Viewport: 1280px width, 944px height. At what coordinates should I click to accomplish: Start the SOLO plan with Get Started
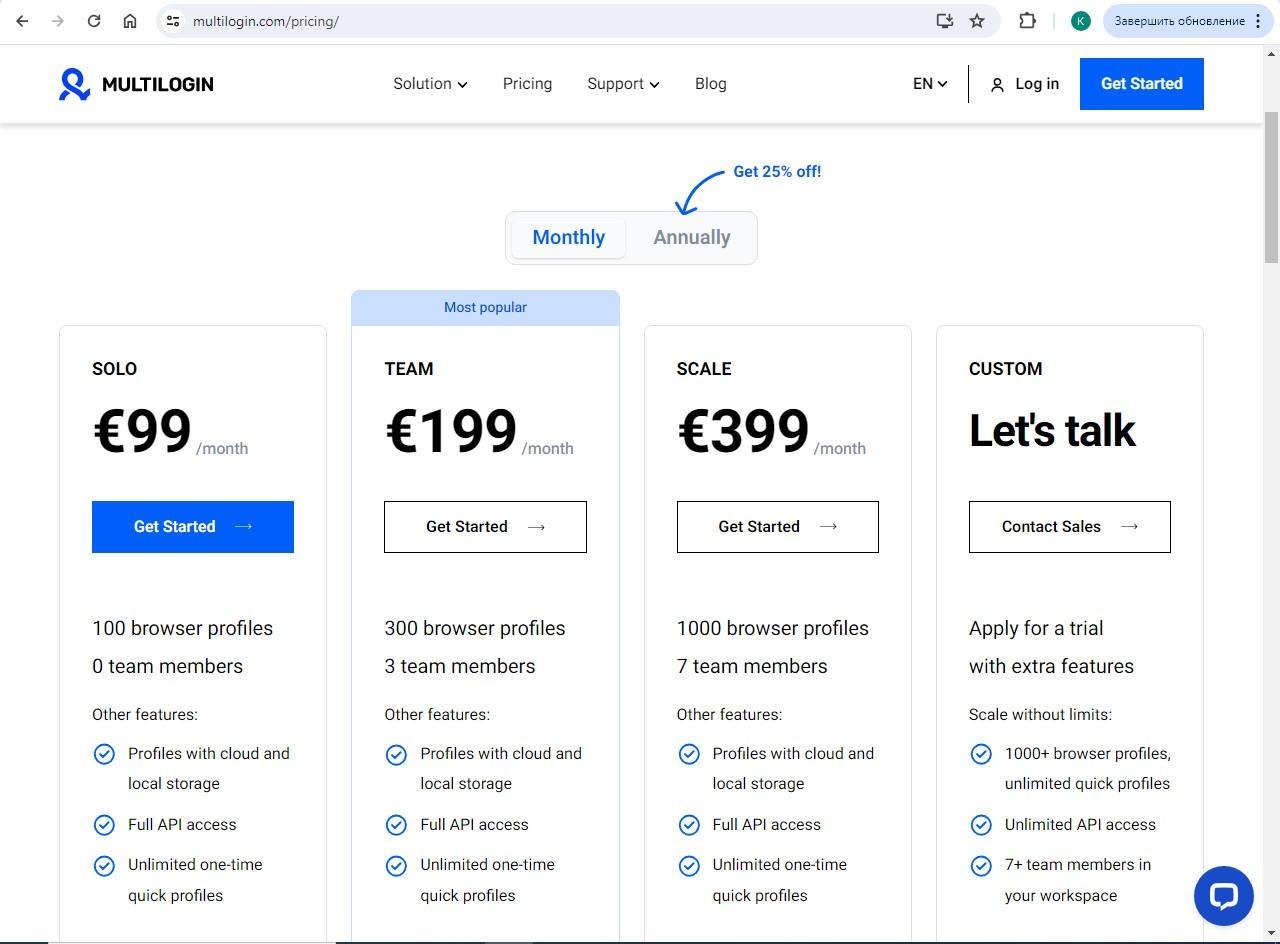pyautogui.click(x=193, y=527)
